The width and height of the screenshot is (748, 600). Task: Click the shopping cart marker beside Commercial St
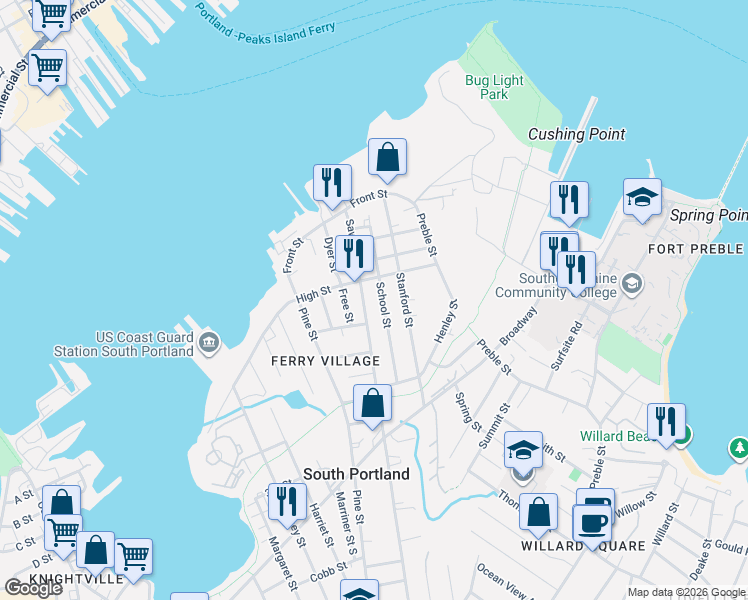[x=47, y=72]
